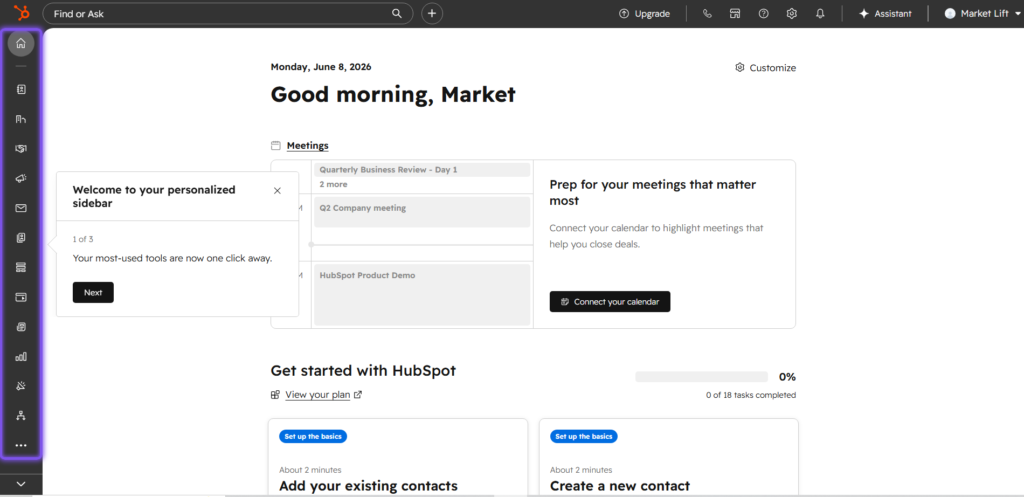Open the settings gear icon in top bar

click(x=792, y=13)
